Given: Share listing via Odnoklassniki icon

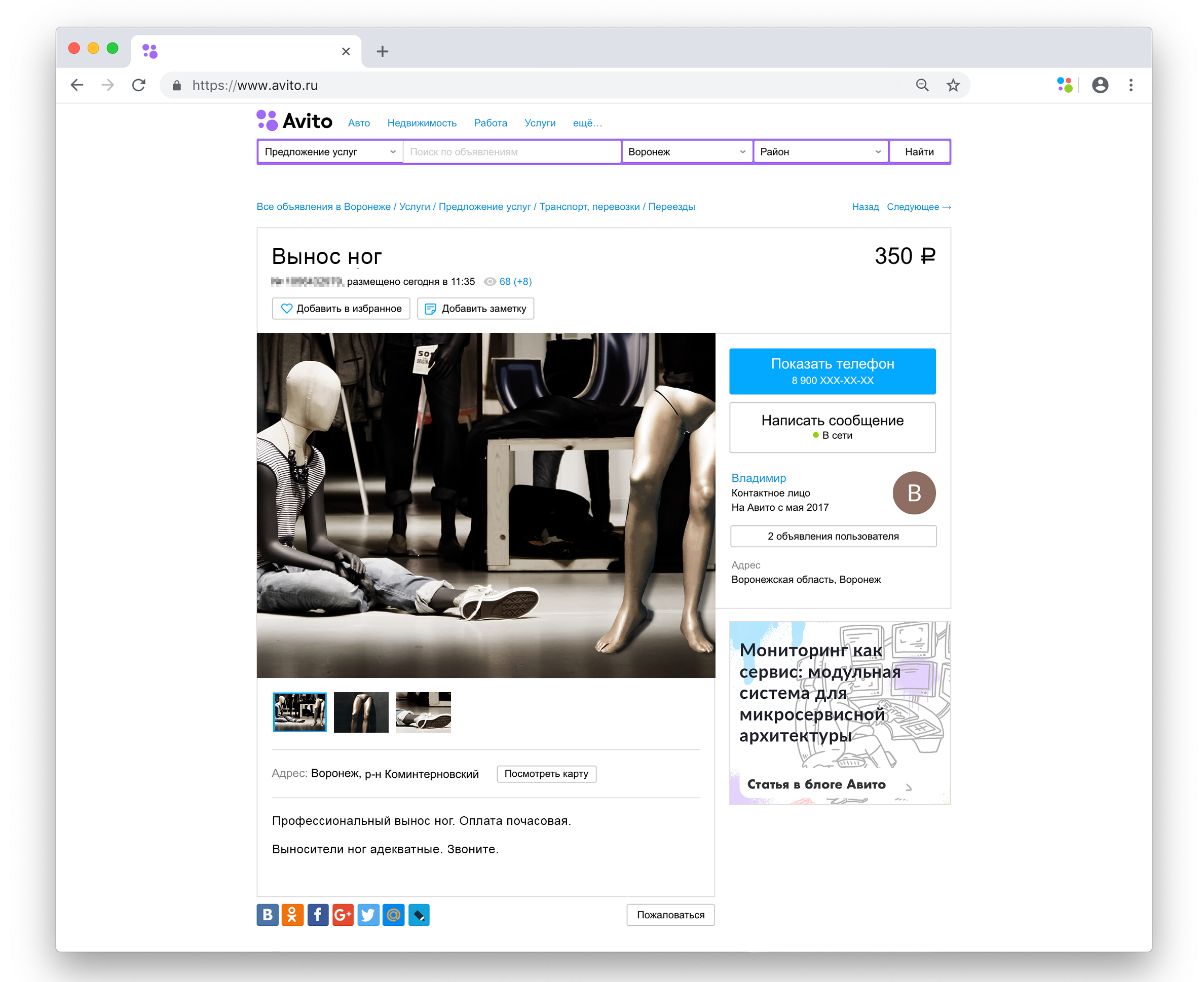Looking at the screenshot, I should point(292,915).
